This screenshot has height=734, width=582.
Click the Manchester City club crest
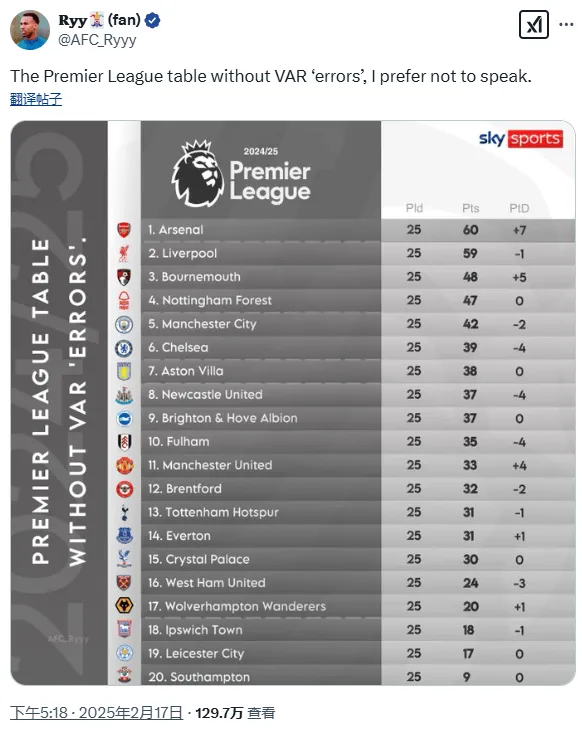pyautogui.click(x=124, y=324)
